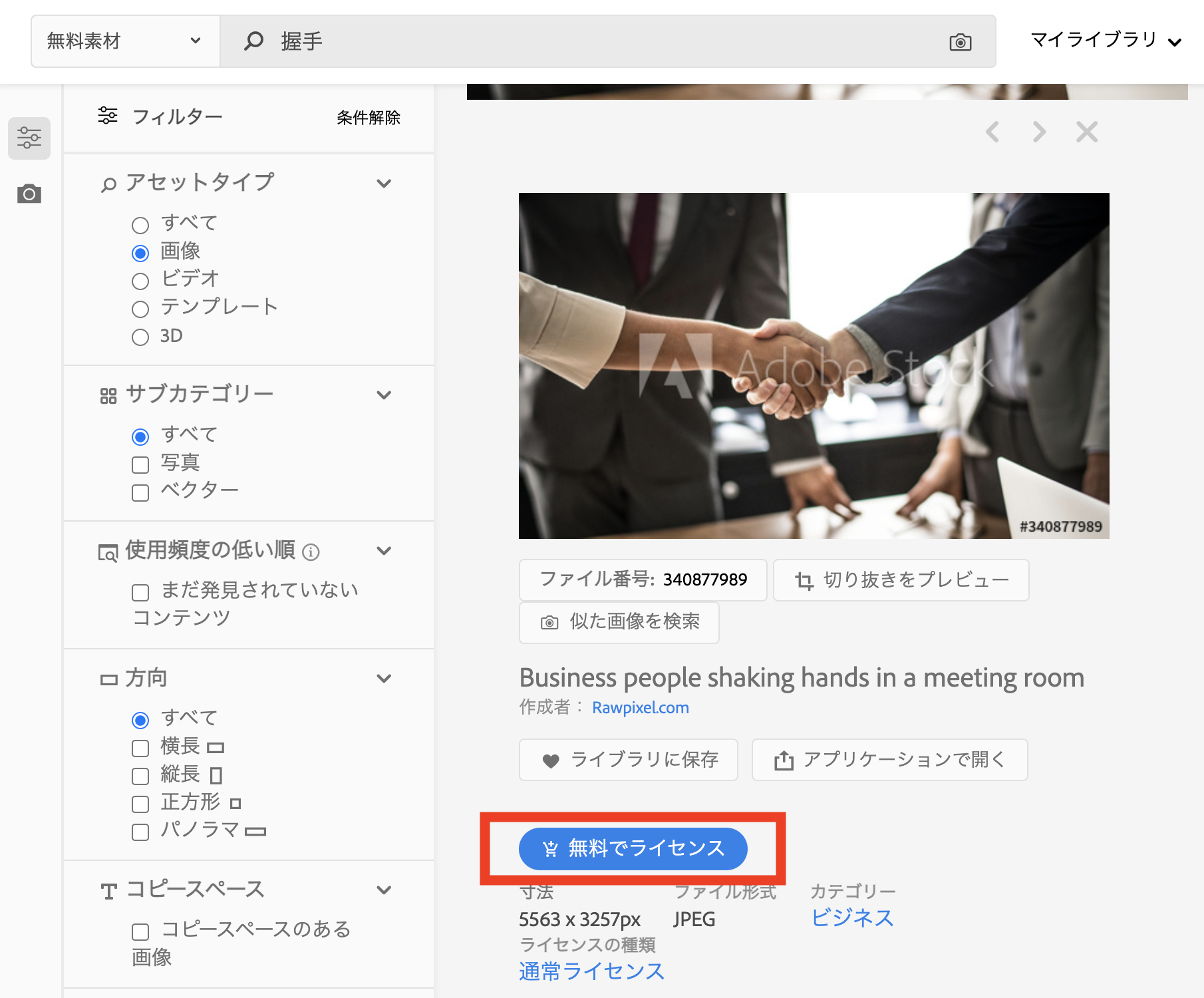Open the 通常ライセンス link

tap(592, 971)
